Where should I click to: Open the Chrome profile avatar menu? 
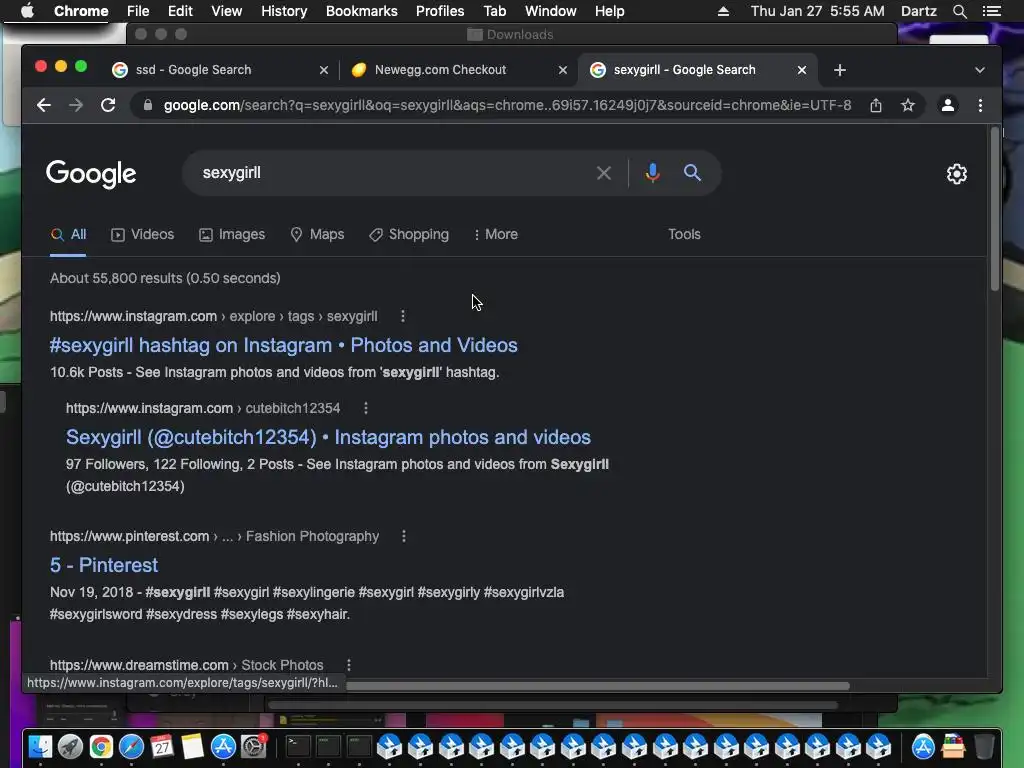click(x=948, y=105)
